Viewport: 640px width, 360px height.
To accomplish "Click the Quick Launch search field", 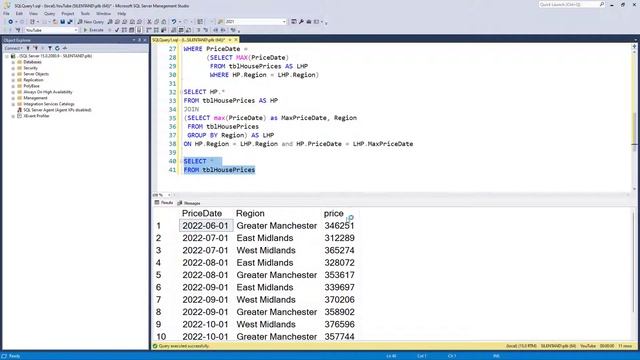I will [571, 4].
